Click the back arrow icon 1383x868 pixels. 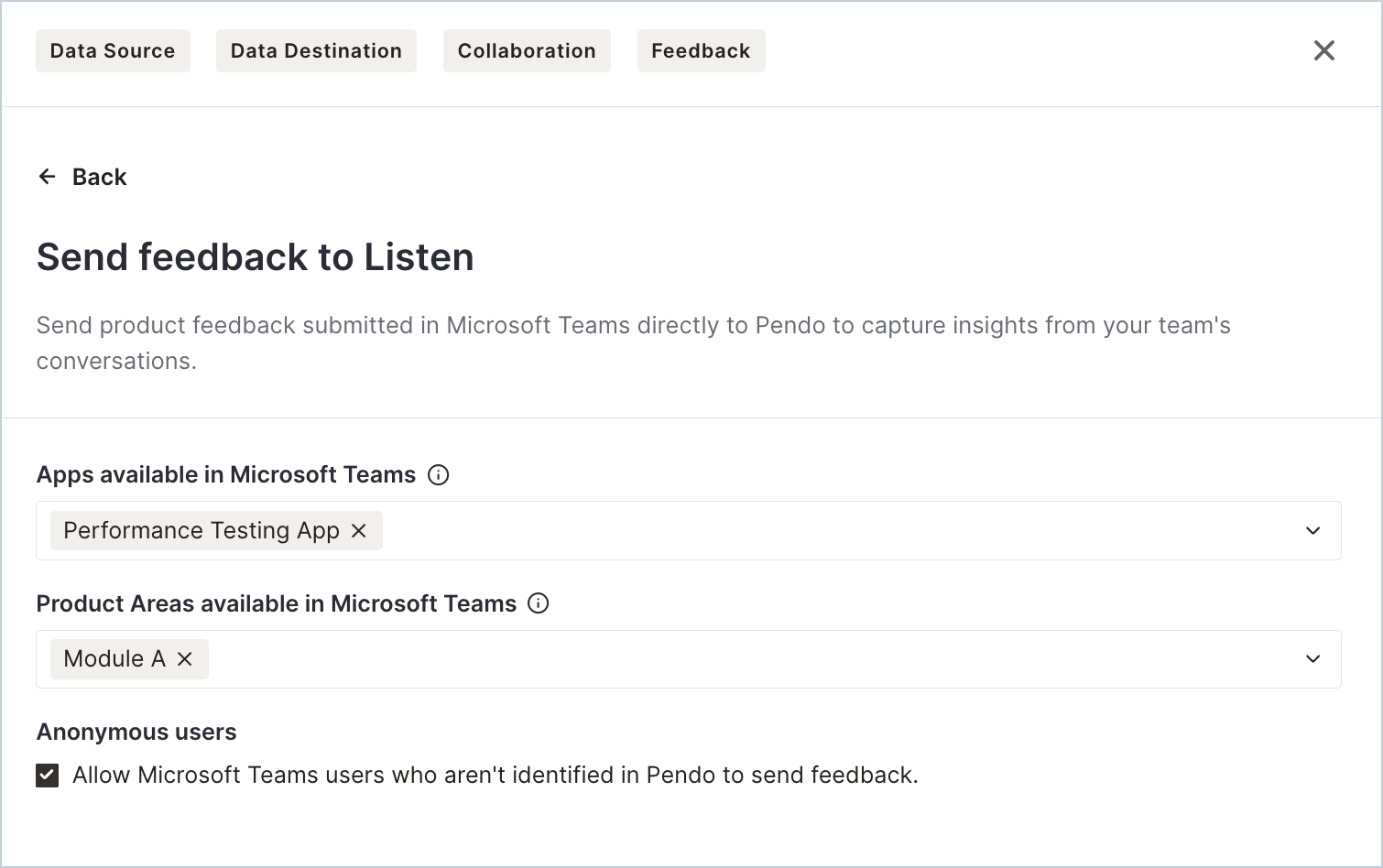(x=48, y=177)
